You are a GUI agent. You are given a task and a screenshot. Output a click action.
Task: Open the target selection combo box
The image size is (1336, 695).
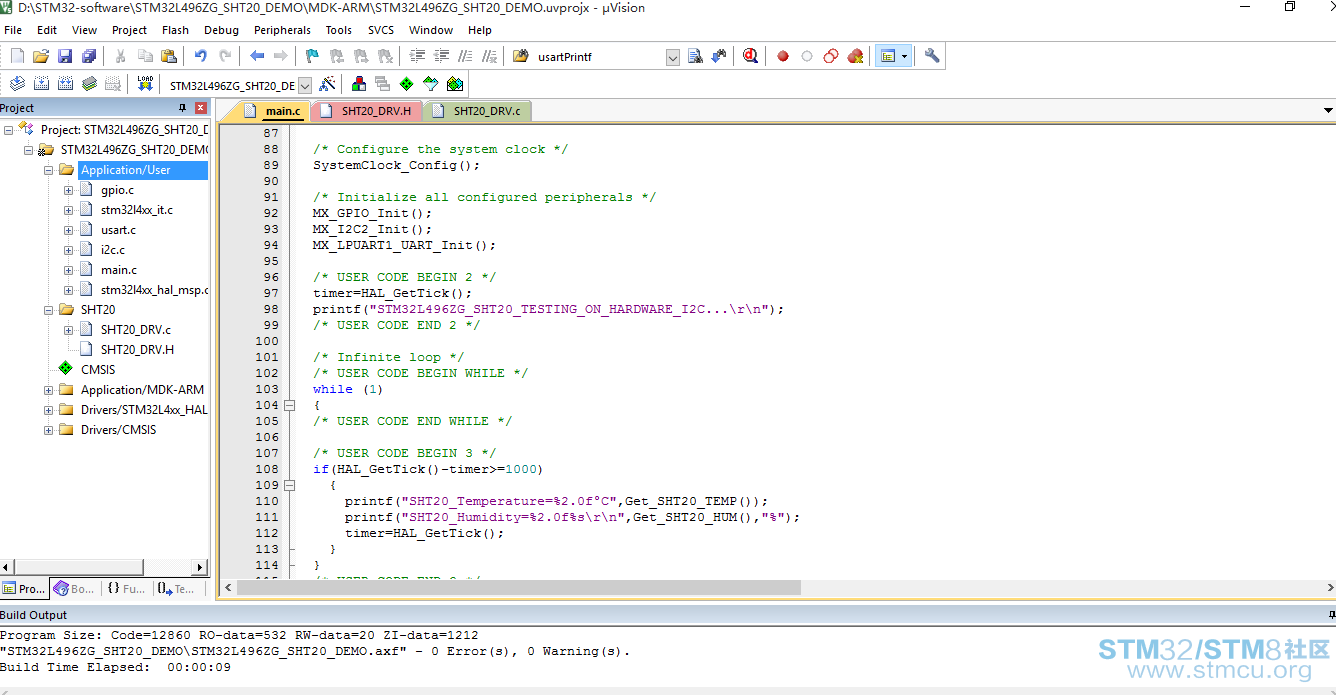pyautogui.click(x=238, y=86)
